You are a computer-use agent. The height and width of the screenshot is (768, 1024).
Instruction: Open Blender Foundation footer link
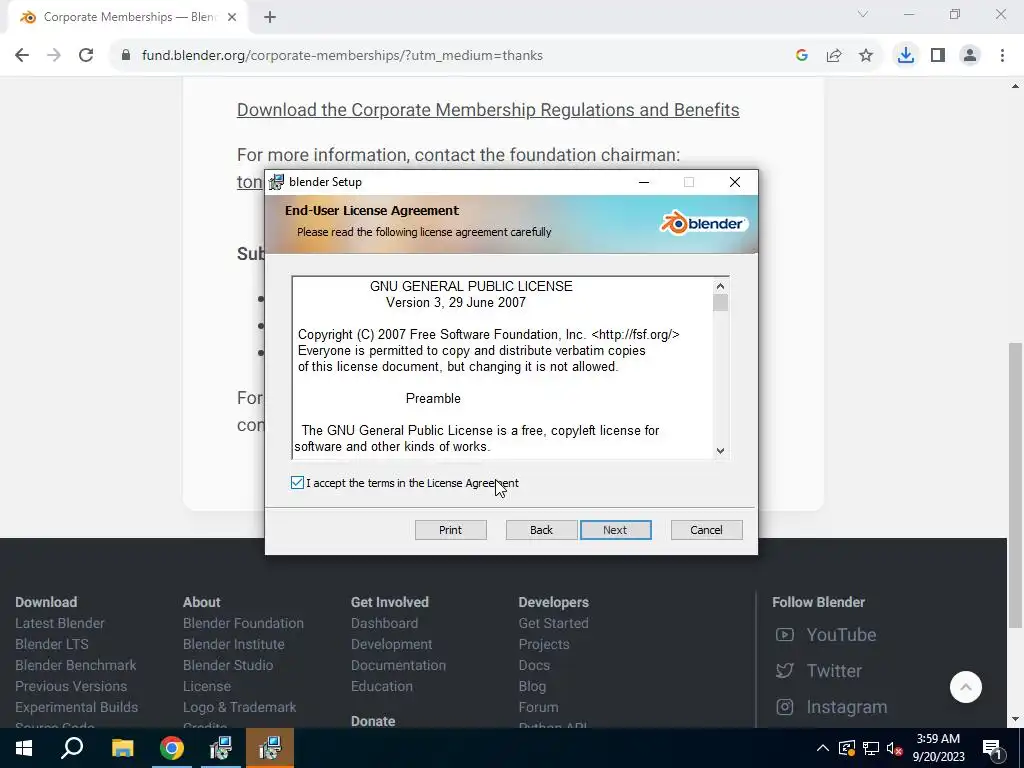pyautogui.click(x=243, y=623)
